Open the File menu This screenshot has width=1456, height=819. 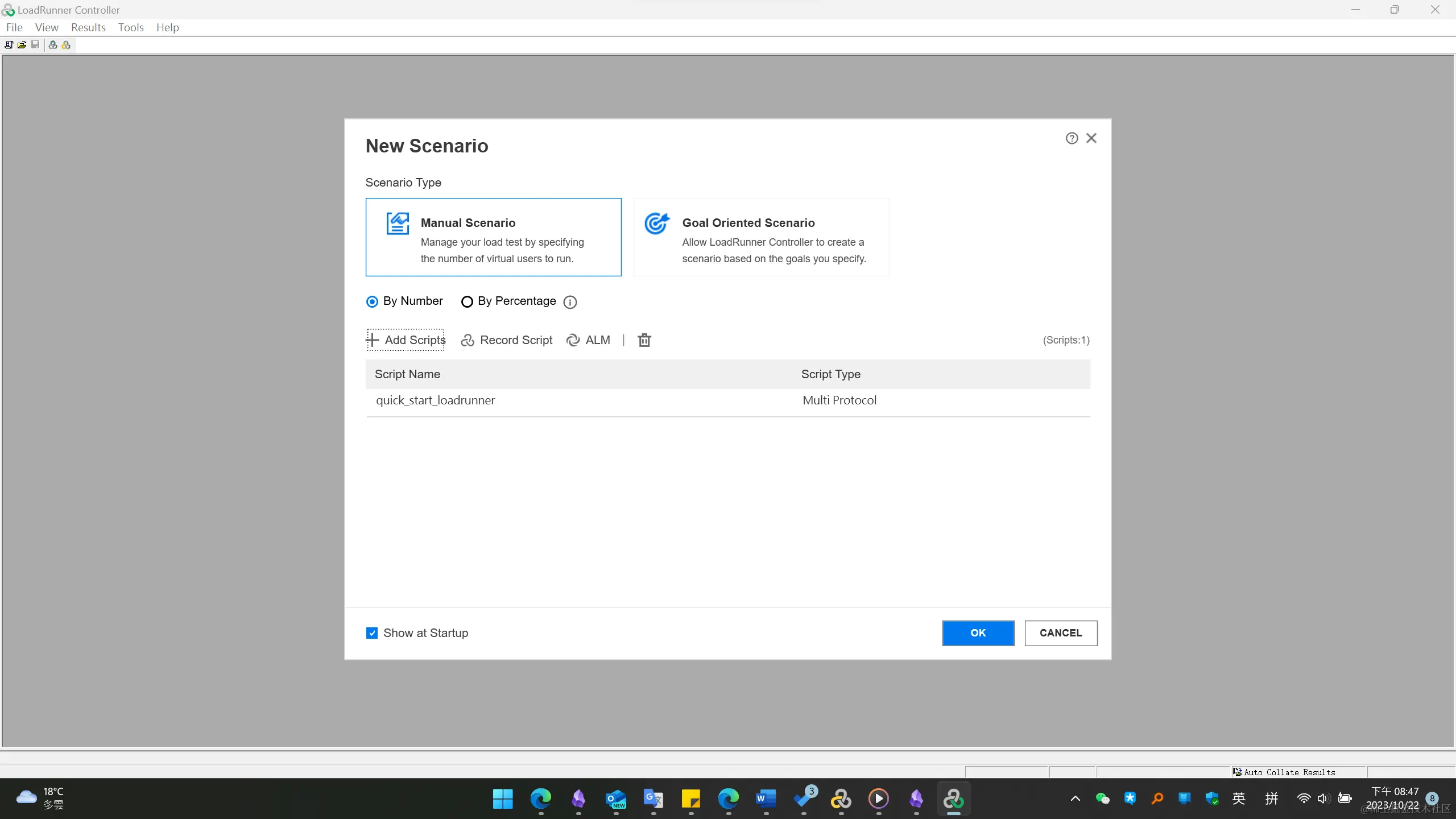point(14,27)
